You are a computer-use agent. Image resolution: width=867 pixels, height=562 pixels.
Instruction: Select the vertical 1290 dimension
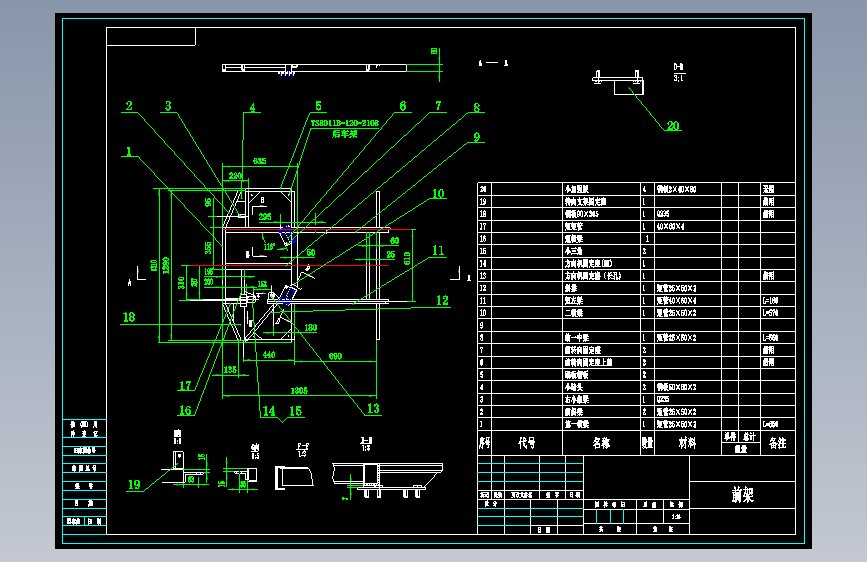[165, 265]
